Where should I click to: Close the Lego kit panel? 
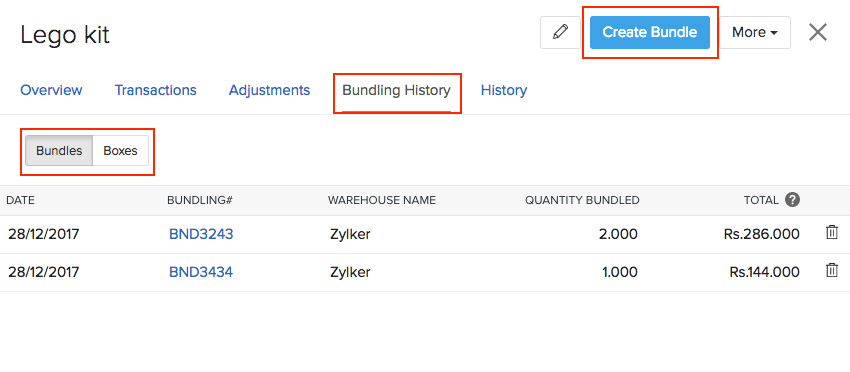[817, 33]
